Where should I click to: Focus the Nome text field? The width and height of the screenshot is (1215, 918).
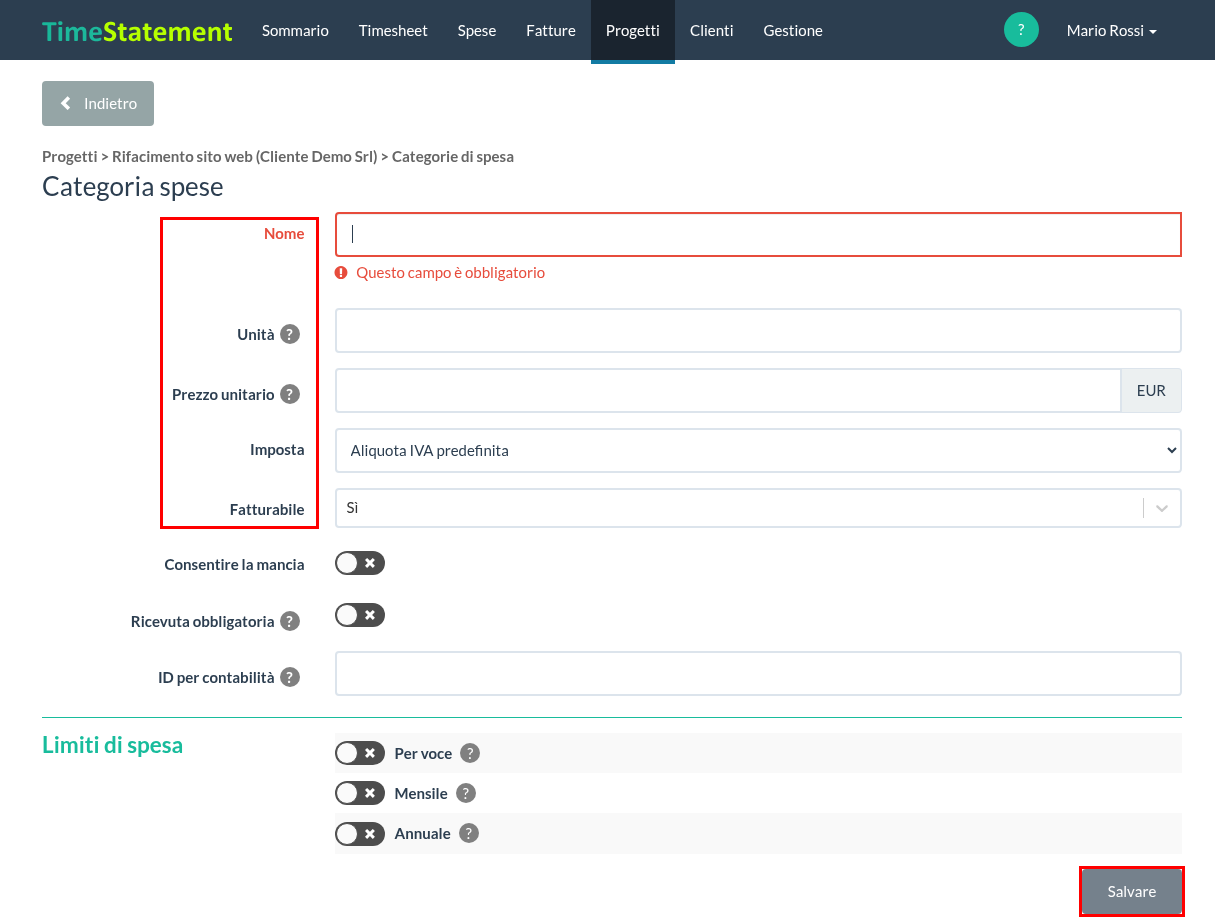click(x=758, y=234)
